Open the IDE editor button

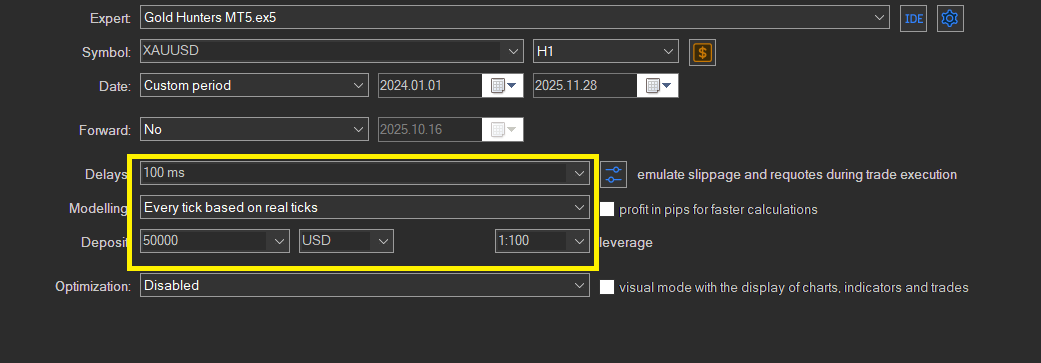coord(914,18)
